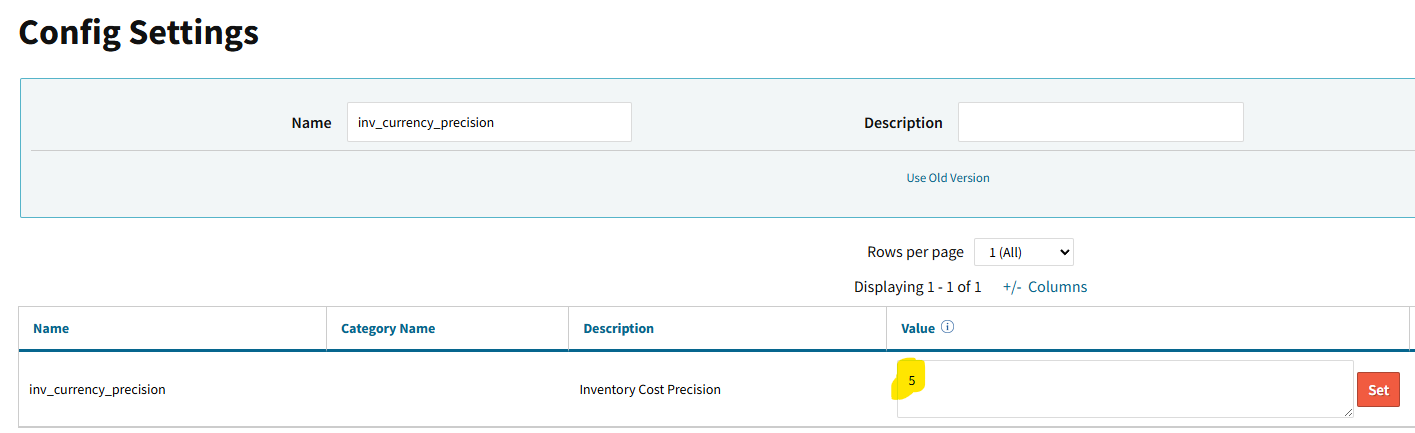Image resolution: width=1415 pixels, height=433 pixels.
Task: Click the Config Settings page heading
Action: (139, 33)
